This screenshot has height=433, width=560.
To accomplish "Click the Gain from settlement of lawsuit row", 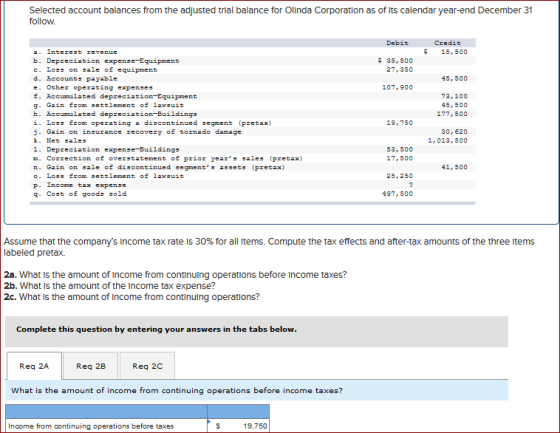I will click(252, 105).
